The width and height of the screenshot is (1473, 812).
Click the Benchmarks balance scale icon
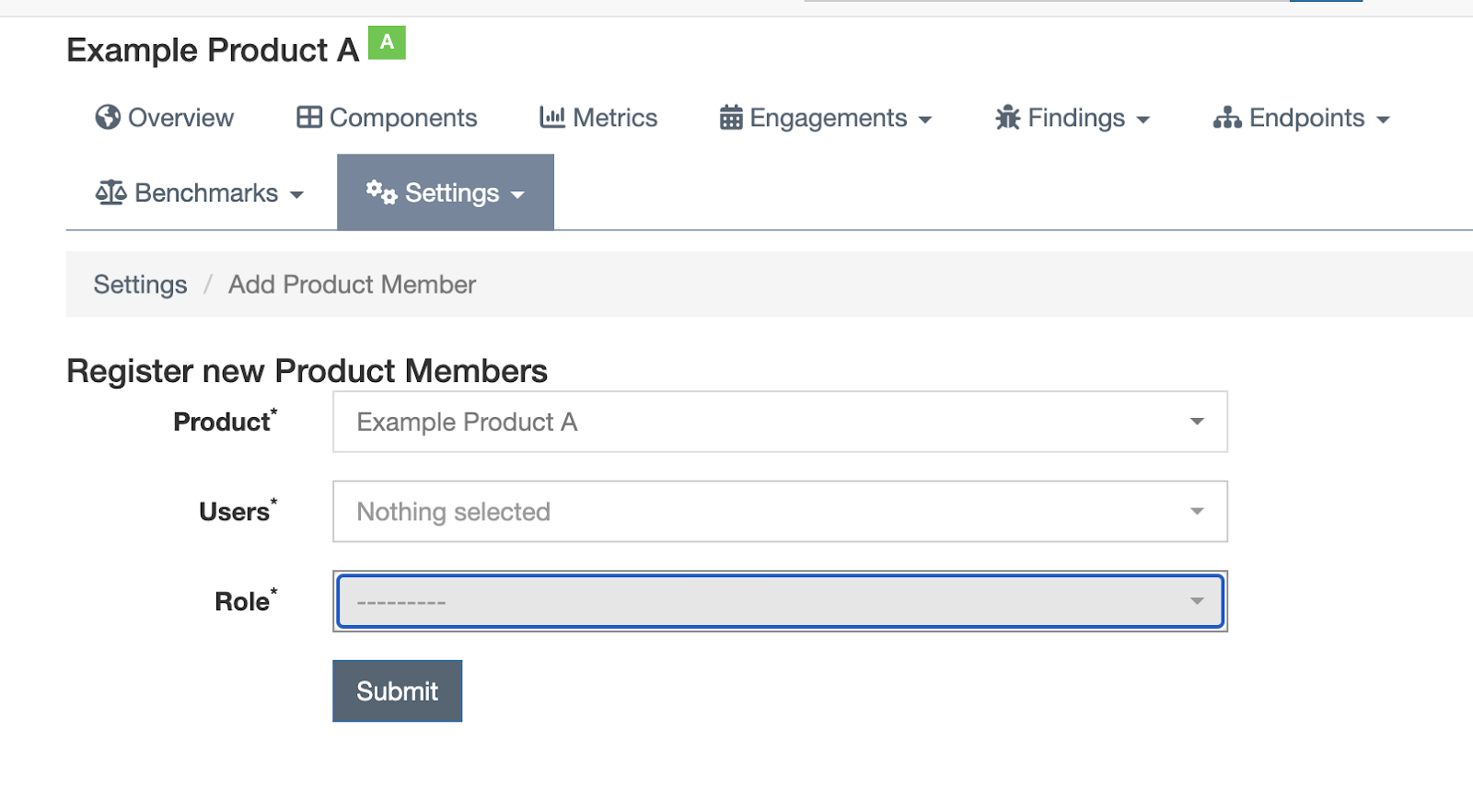coord(110,193)
